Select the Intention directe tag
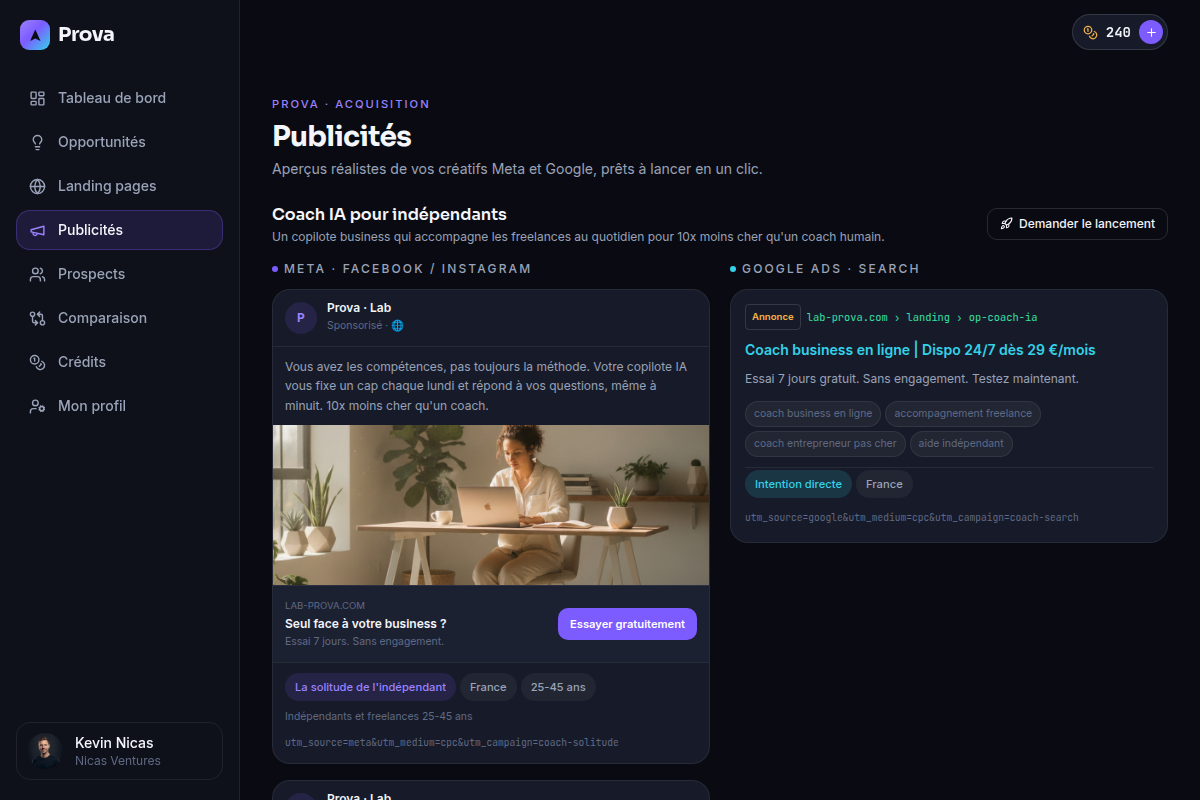1200x800 pixels. pos(798,484)
